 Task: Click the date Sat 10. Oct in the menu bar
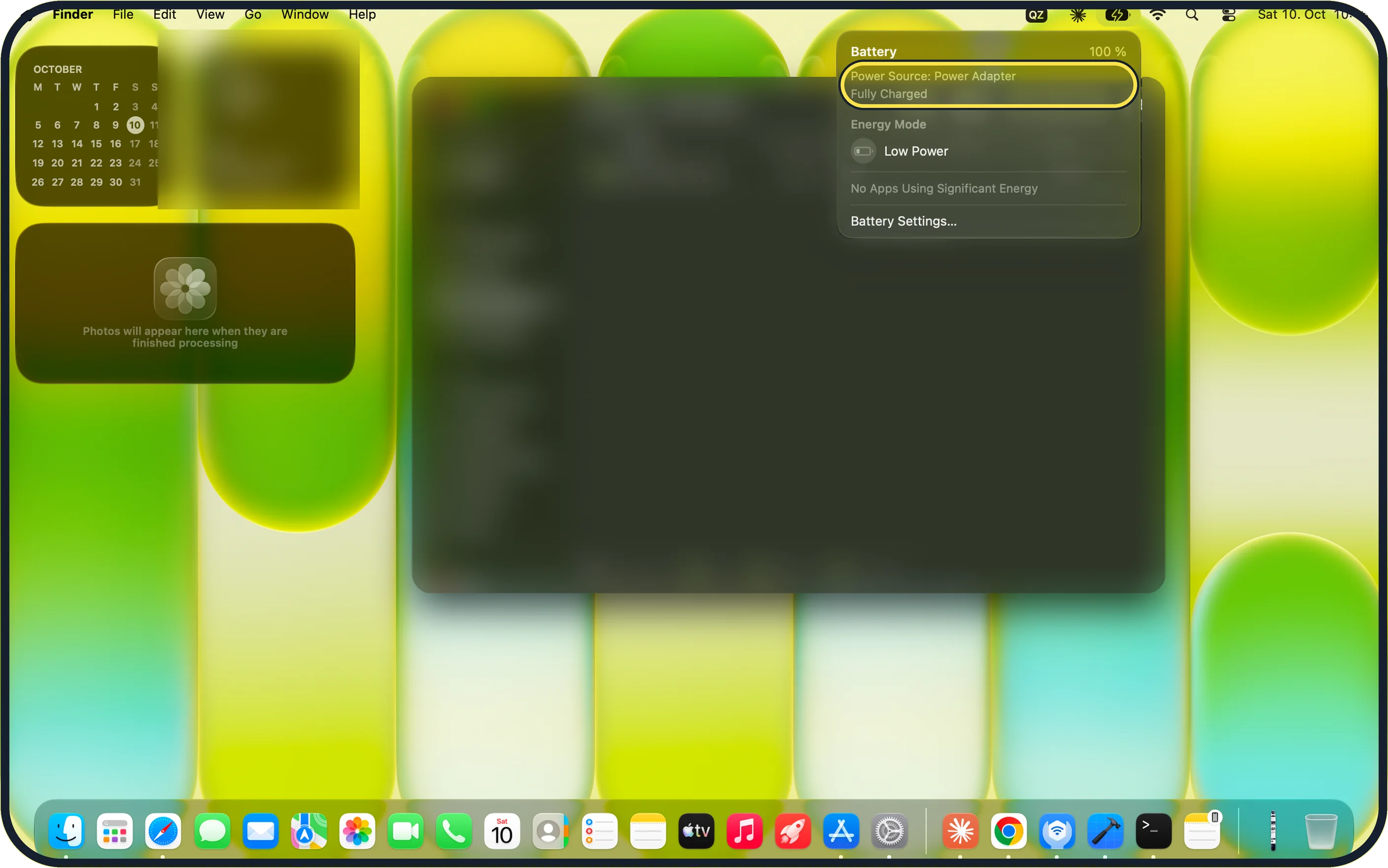coord(1291,14)
